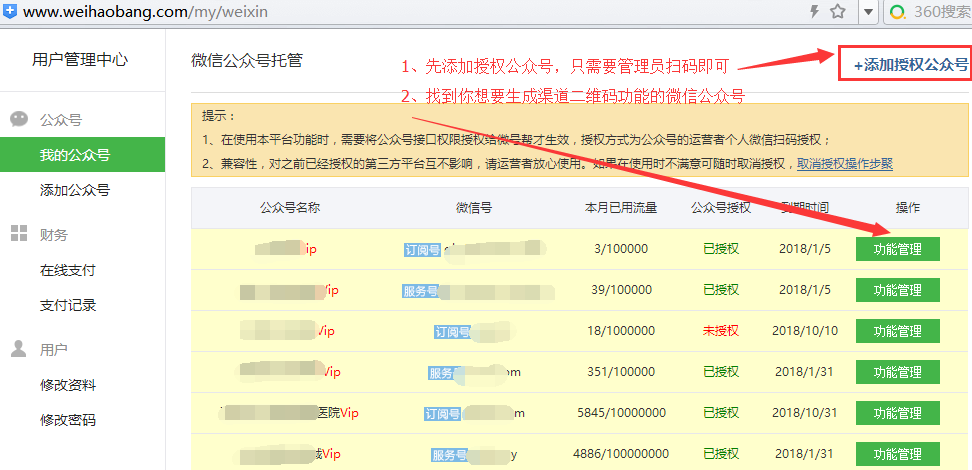This screenshot has height=470, width=972.
Task: Click the 微信号 column header
Action: [x=474, y=208]
